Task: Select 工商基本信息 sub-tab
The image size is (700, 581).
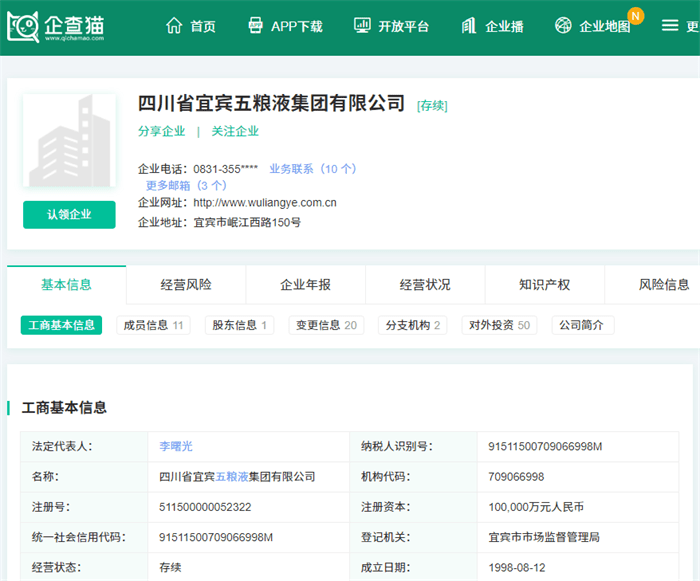Action: [x=61, y=325]
